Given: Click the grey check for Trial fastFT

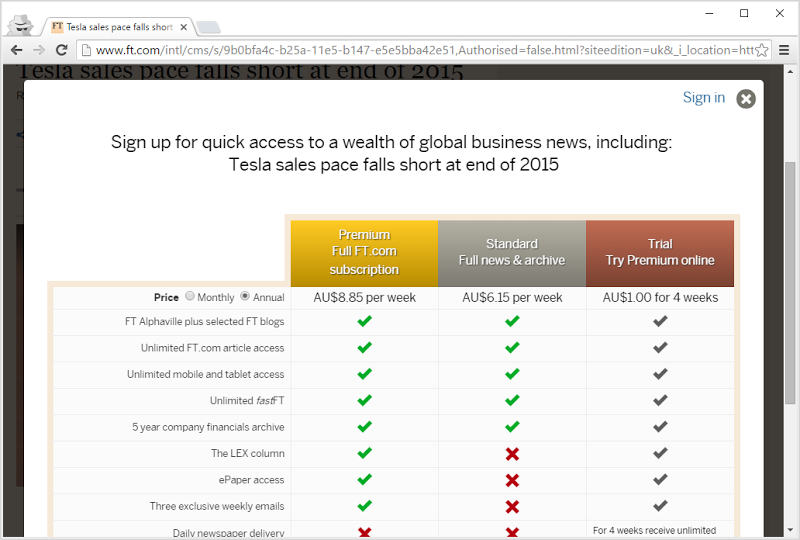Looking at the screenshot, I should pyautogui.click(x=660, y=400).
